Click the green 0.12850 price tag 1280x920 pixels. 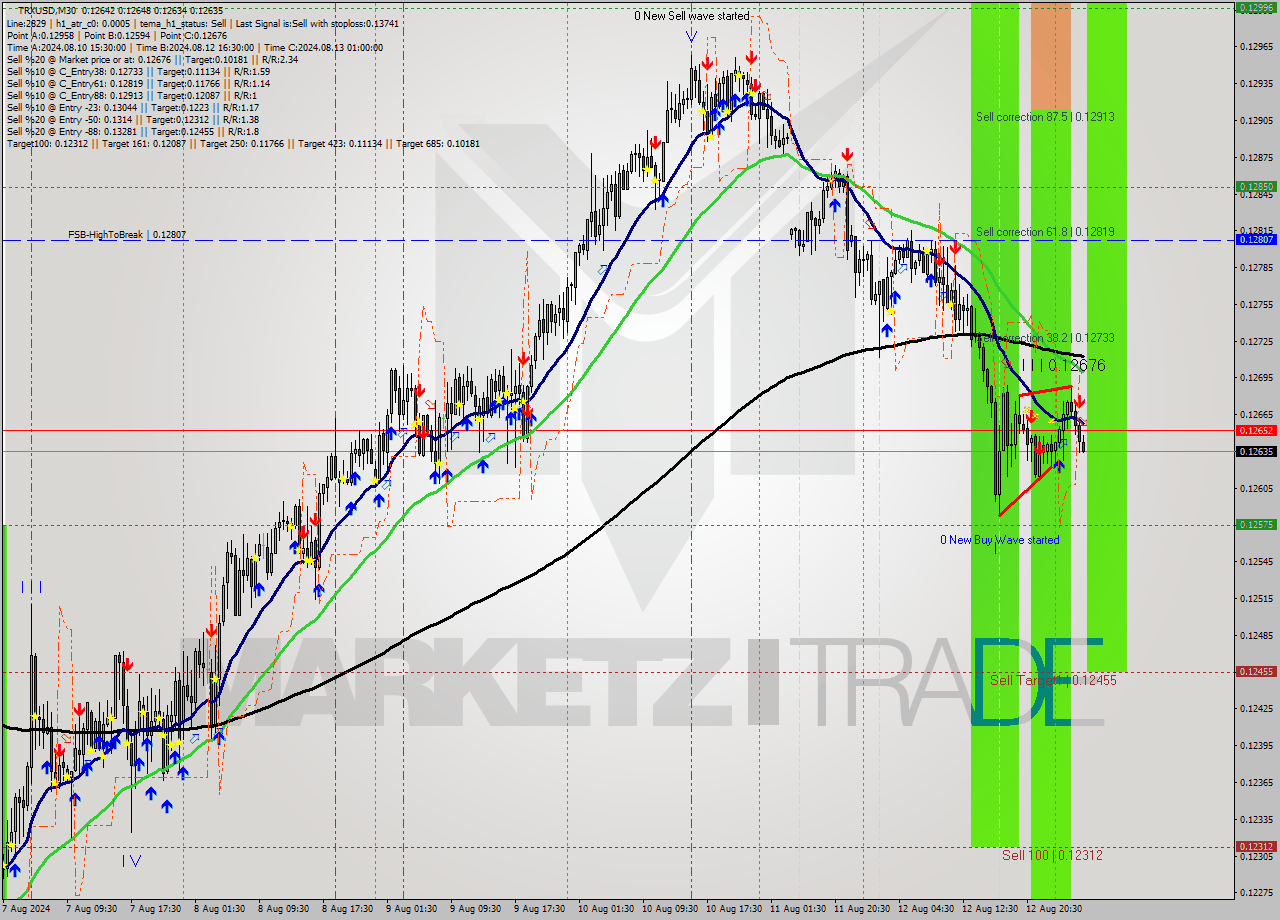1256,186
